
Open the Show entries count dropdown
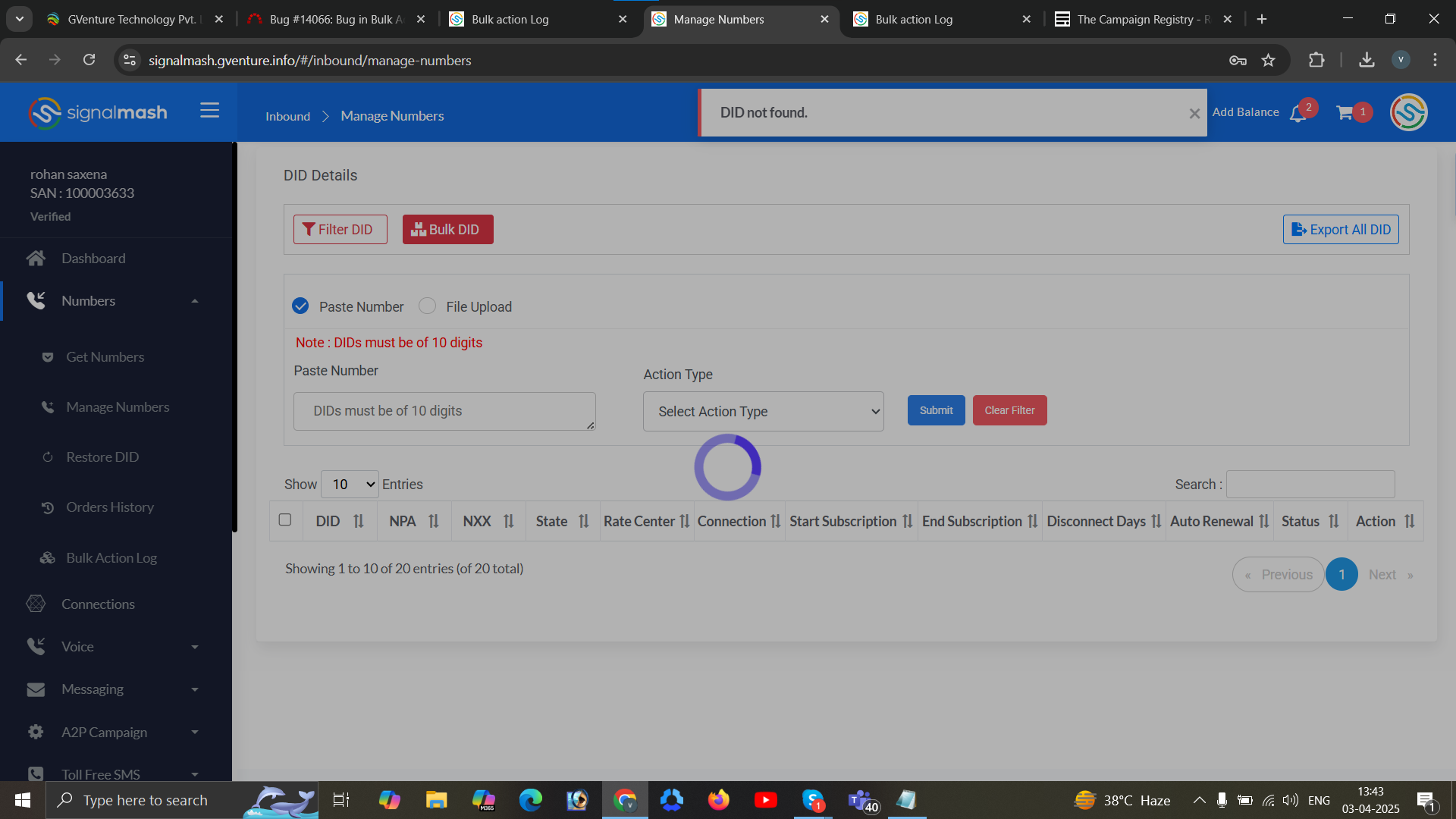[x=350, y=485]
